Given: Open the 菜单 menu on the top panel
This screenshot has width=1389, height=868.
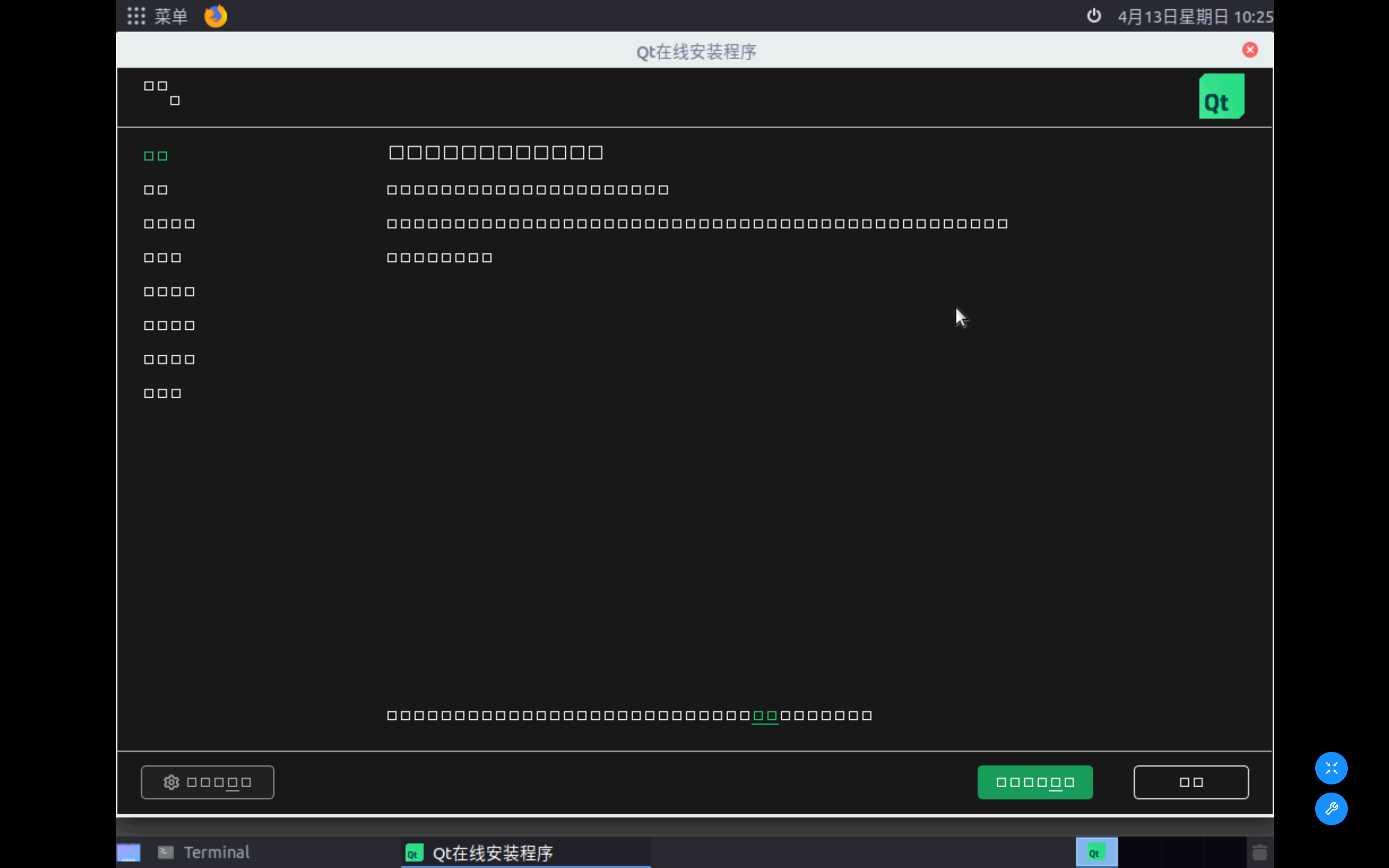Looking at the screenshot, I should pyautogui.click(x=170, y=16).
